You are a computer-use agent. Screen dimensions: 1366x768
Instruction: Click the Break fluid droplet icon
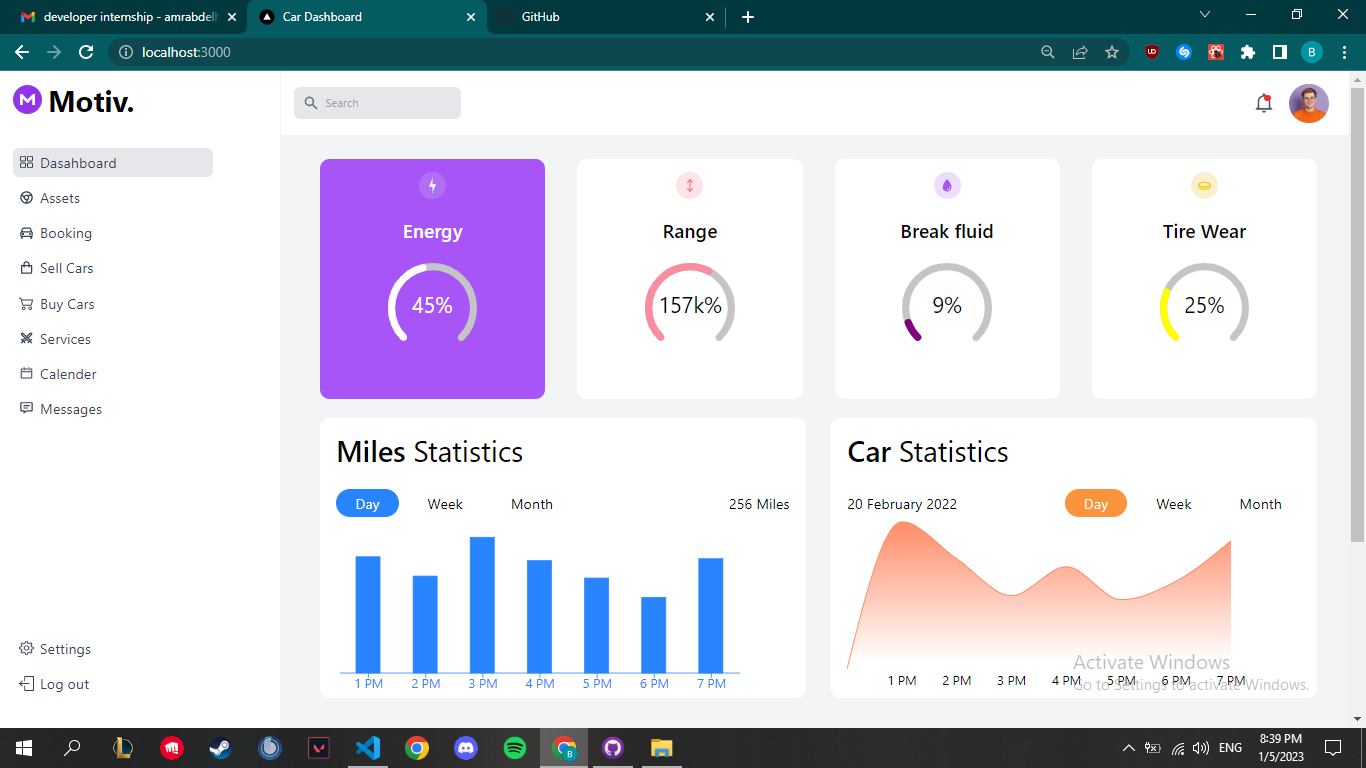[946, 185]
